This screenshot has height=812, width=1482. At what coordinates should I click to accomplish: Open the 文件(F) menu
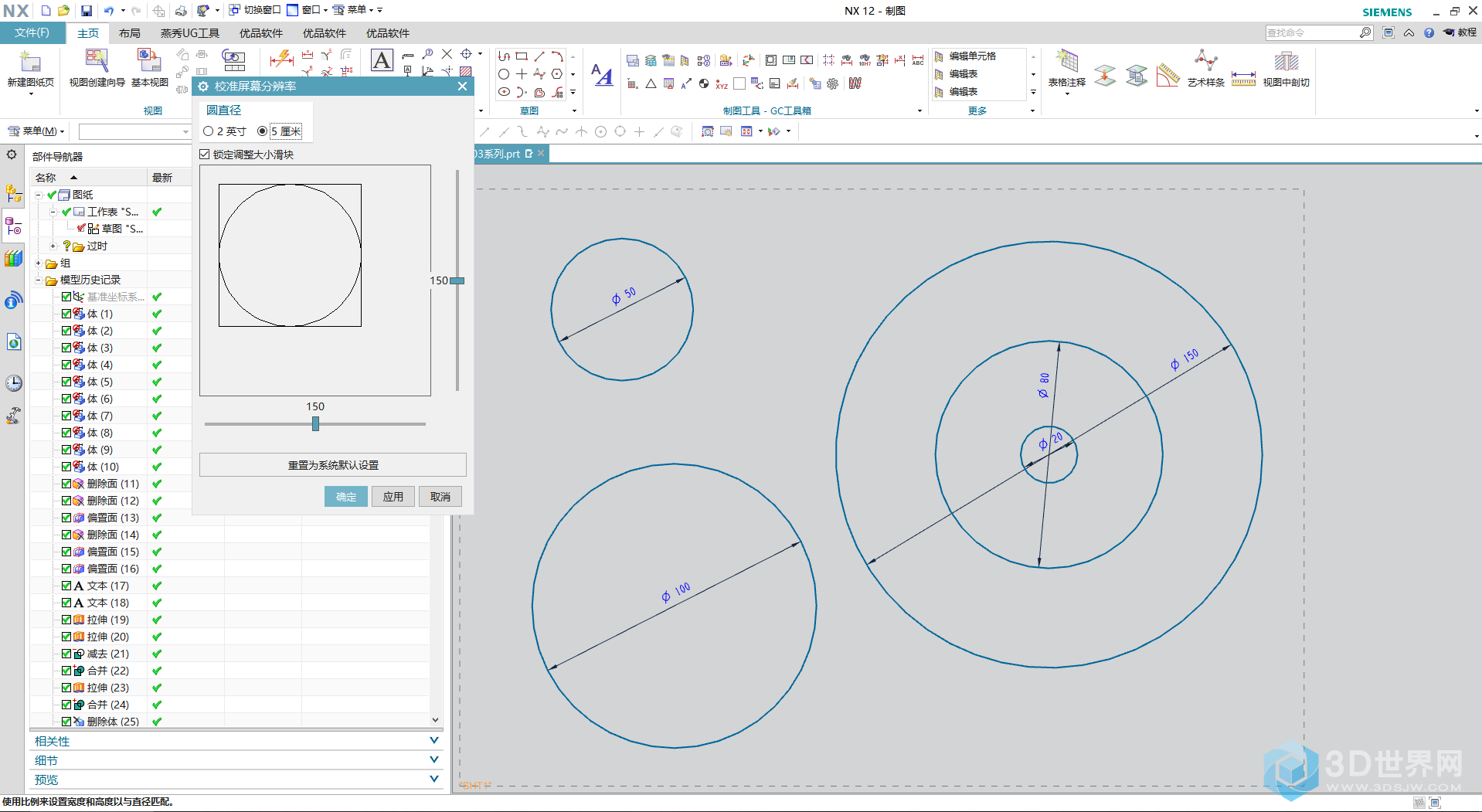[x=32, y=32]
